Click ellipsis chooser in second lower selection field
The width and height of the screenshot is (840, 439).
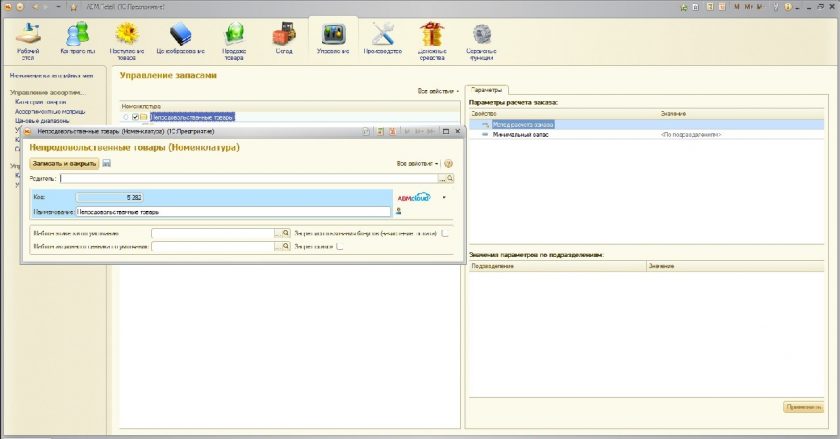coord(278,247)
